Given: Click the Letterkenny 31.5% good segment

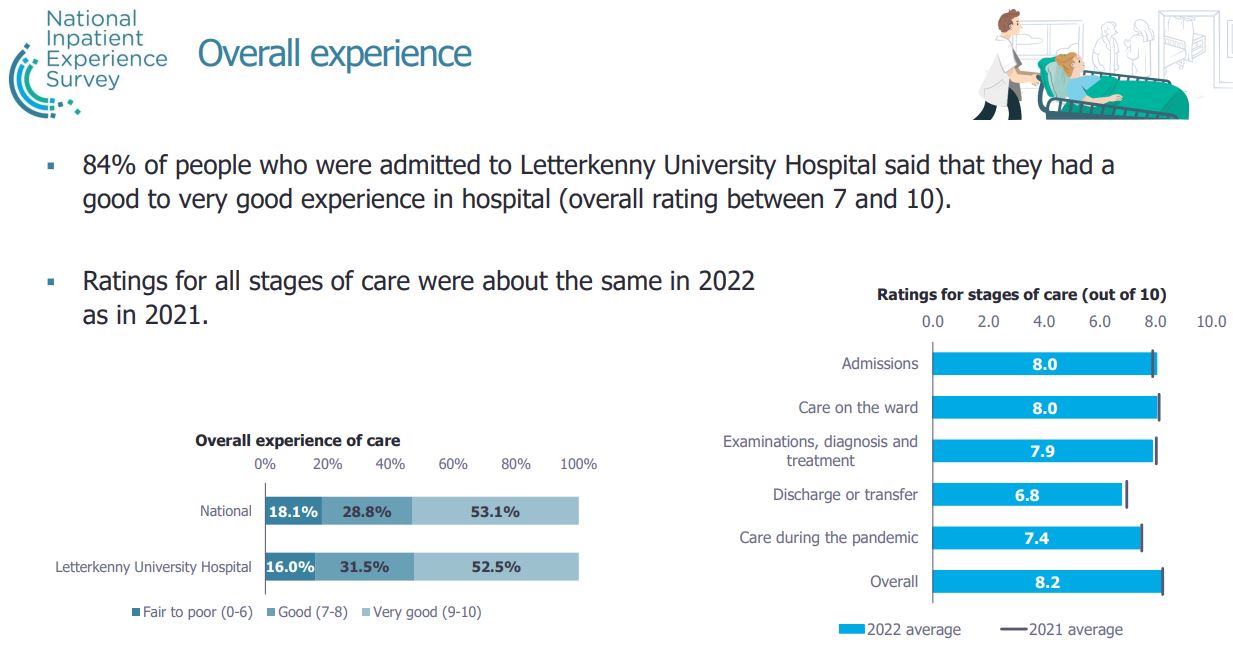Looking at the screenshot, I should tap(364, 567).
